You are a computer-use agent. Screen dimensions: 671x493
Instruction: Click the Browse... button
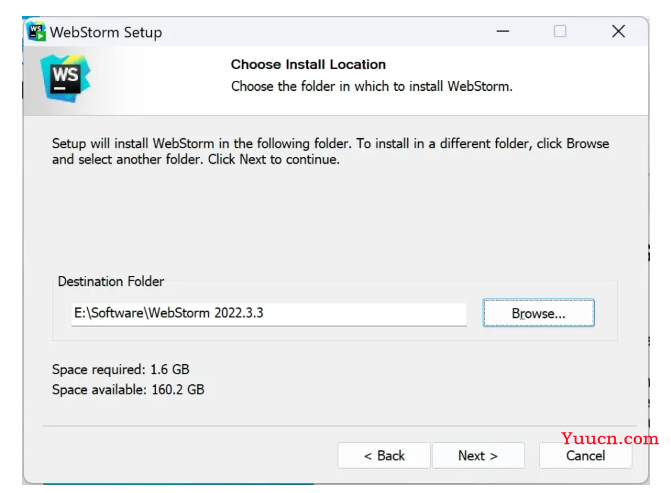click(x=538, y=313)
